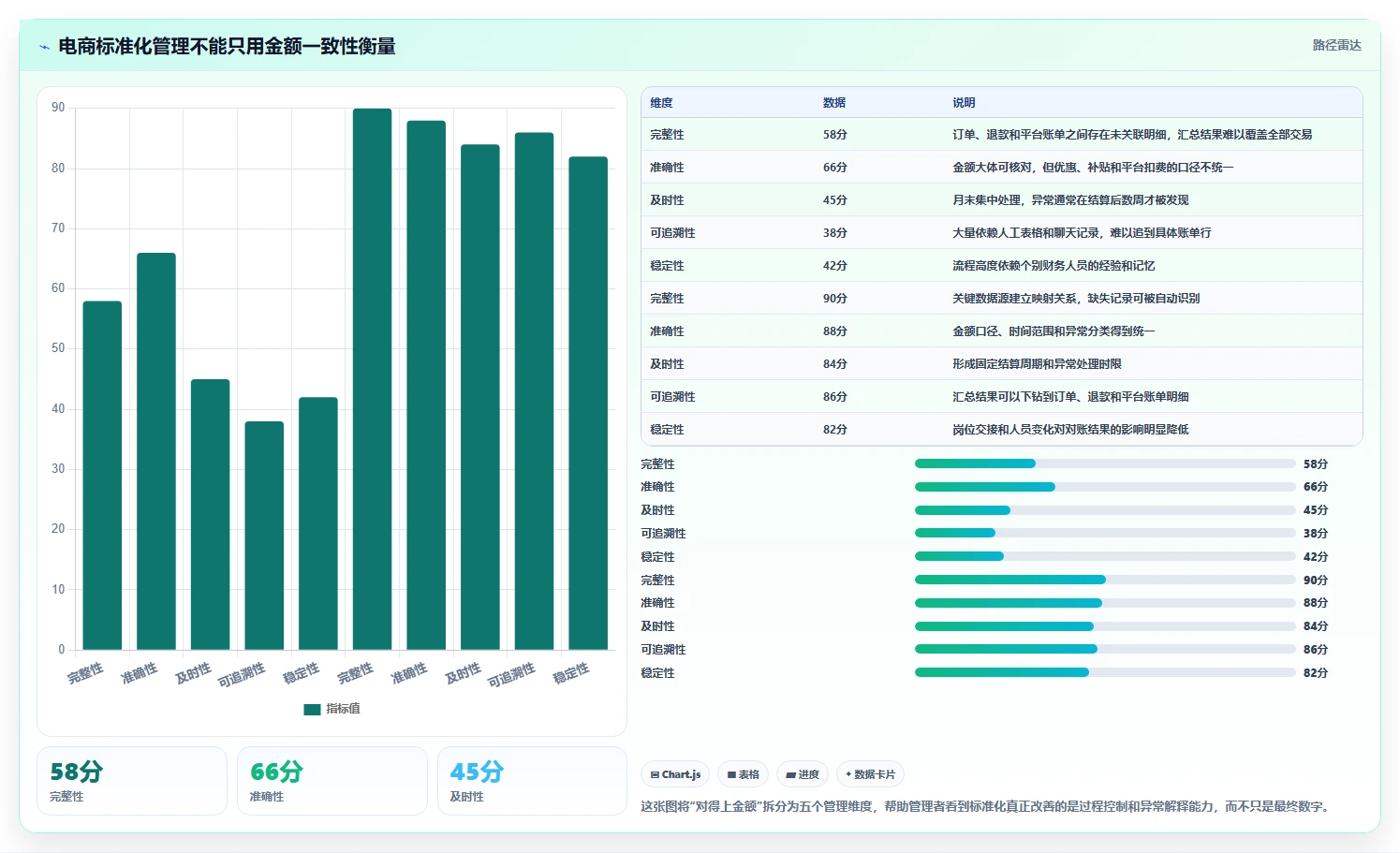Click the chart bar reaching 66
This screenshot has width=1400, height=853.
156,451
